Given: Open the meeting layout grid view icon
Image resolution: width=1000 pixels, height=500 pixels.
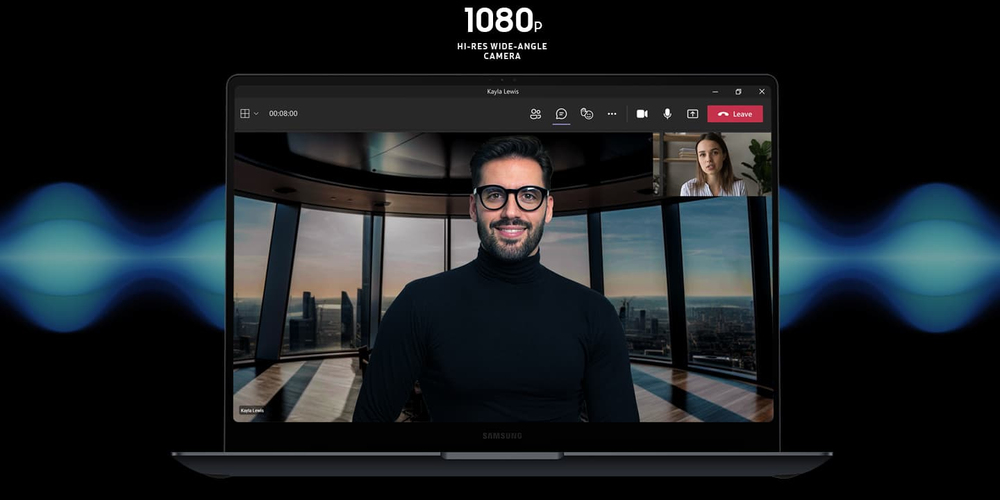Looking at the screenshot, I should point(245,114).
